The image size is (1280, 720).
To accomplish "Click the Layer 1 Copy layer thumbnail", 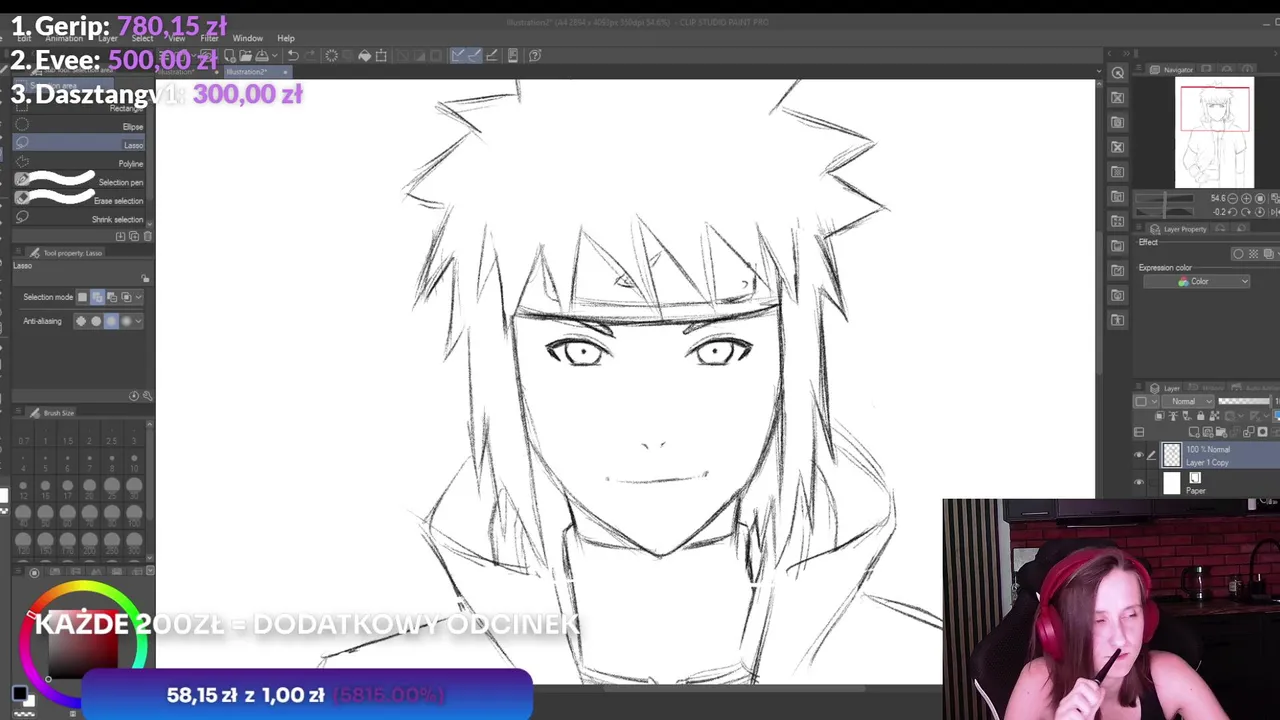I will (x=1171, y=455).
